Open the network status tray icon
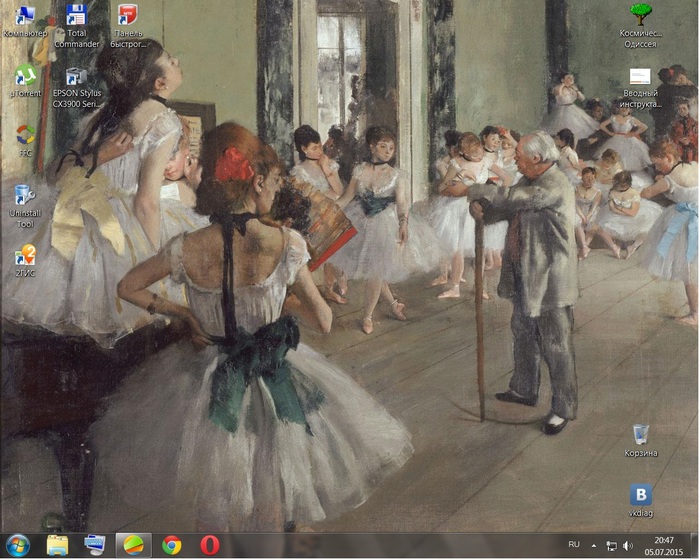This screenshot has width=700, height=560. click(611, 546)
